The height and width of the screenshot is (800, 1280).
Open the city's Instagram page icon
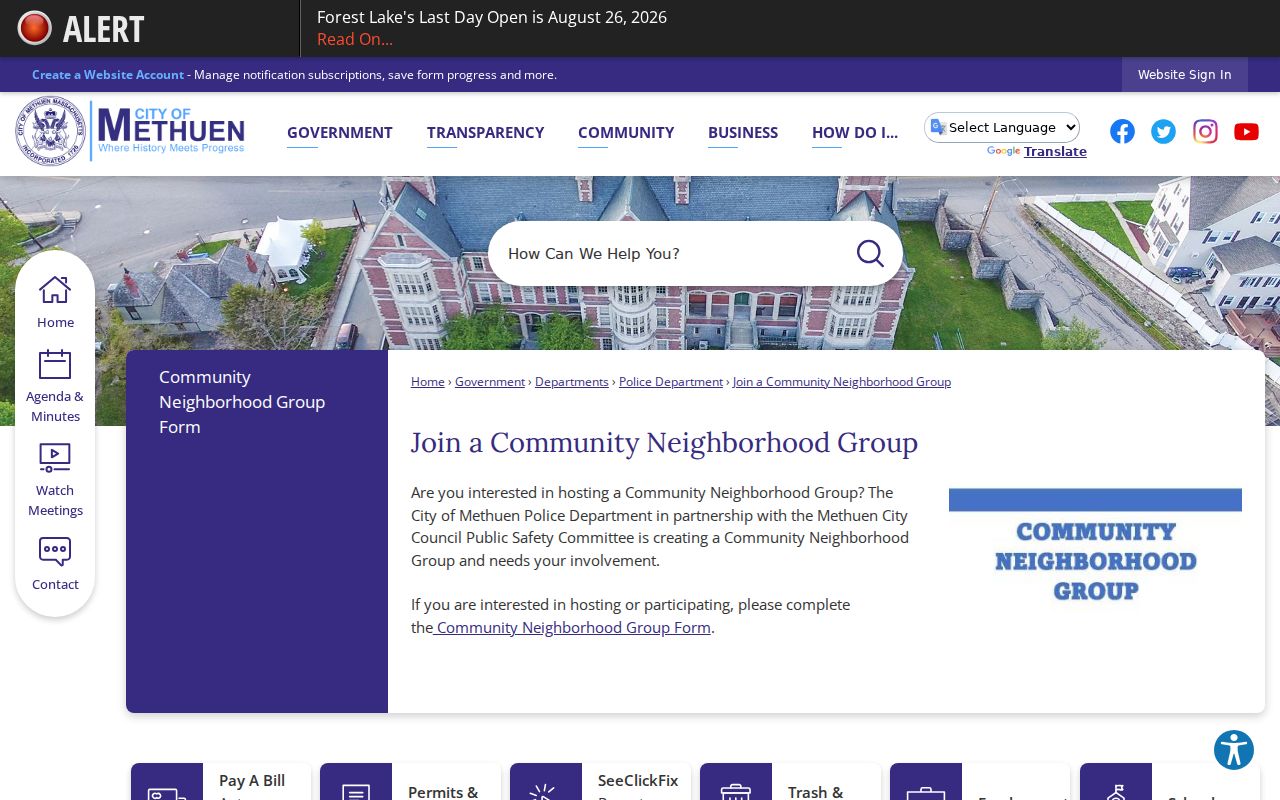click(x=1205, y=131)
